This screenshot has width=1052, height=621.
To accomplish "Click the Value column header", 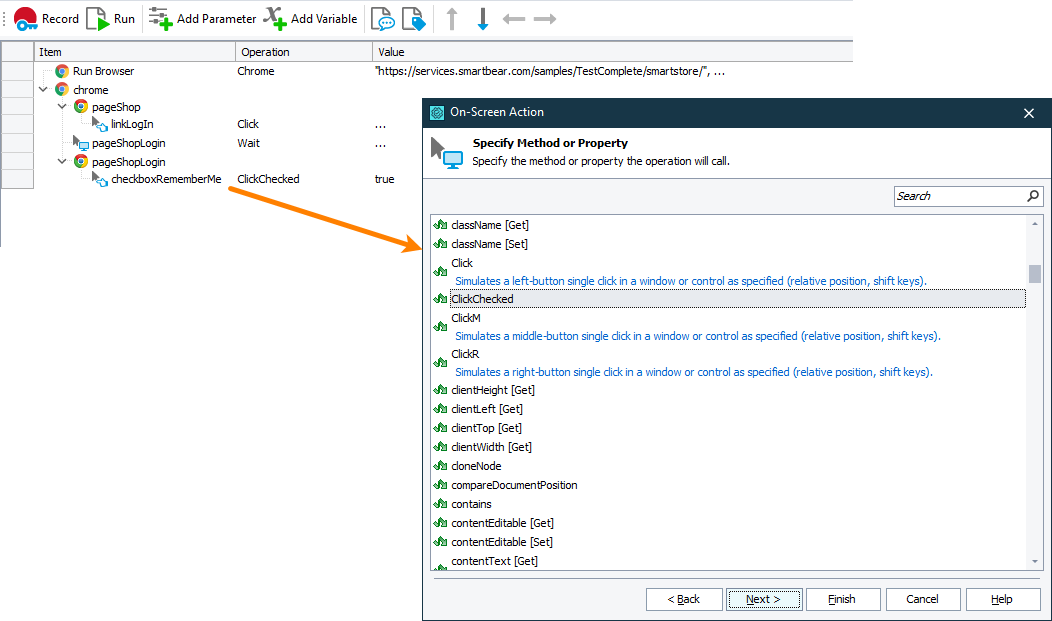I will (x=613, y=52).
